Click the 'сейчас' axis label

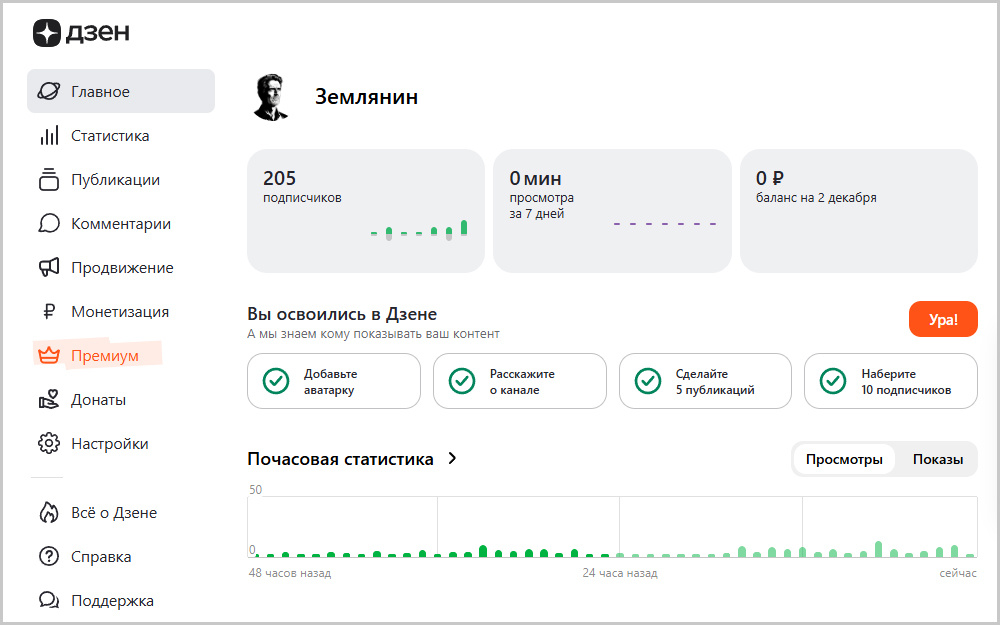[x=958, y=573]
